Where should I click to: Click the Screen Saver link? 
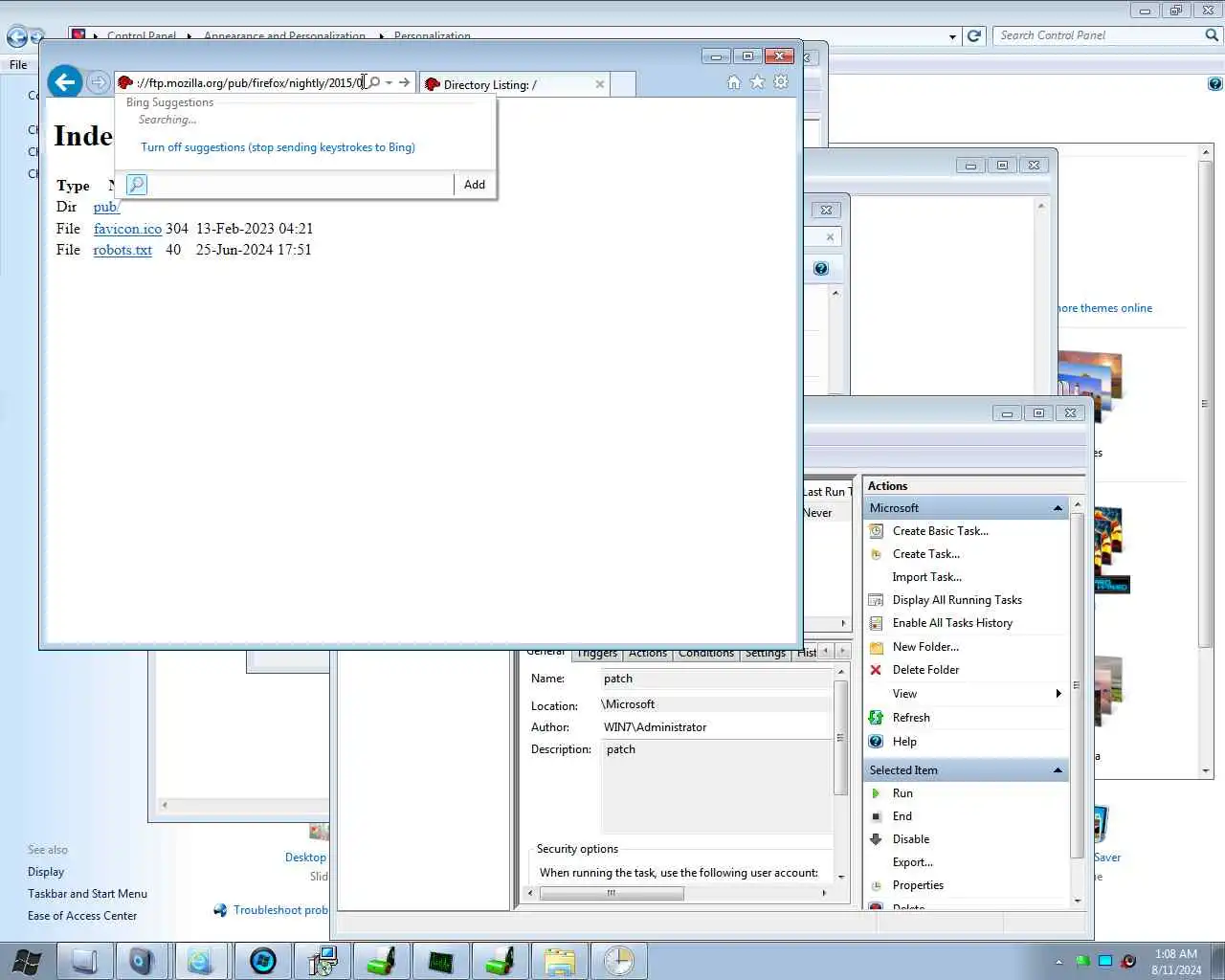click(x=1107, y=857)
